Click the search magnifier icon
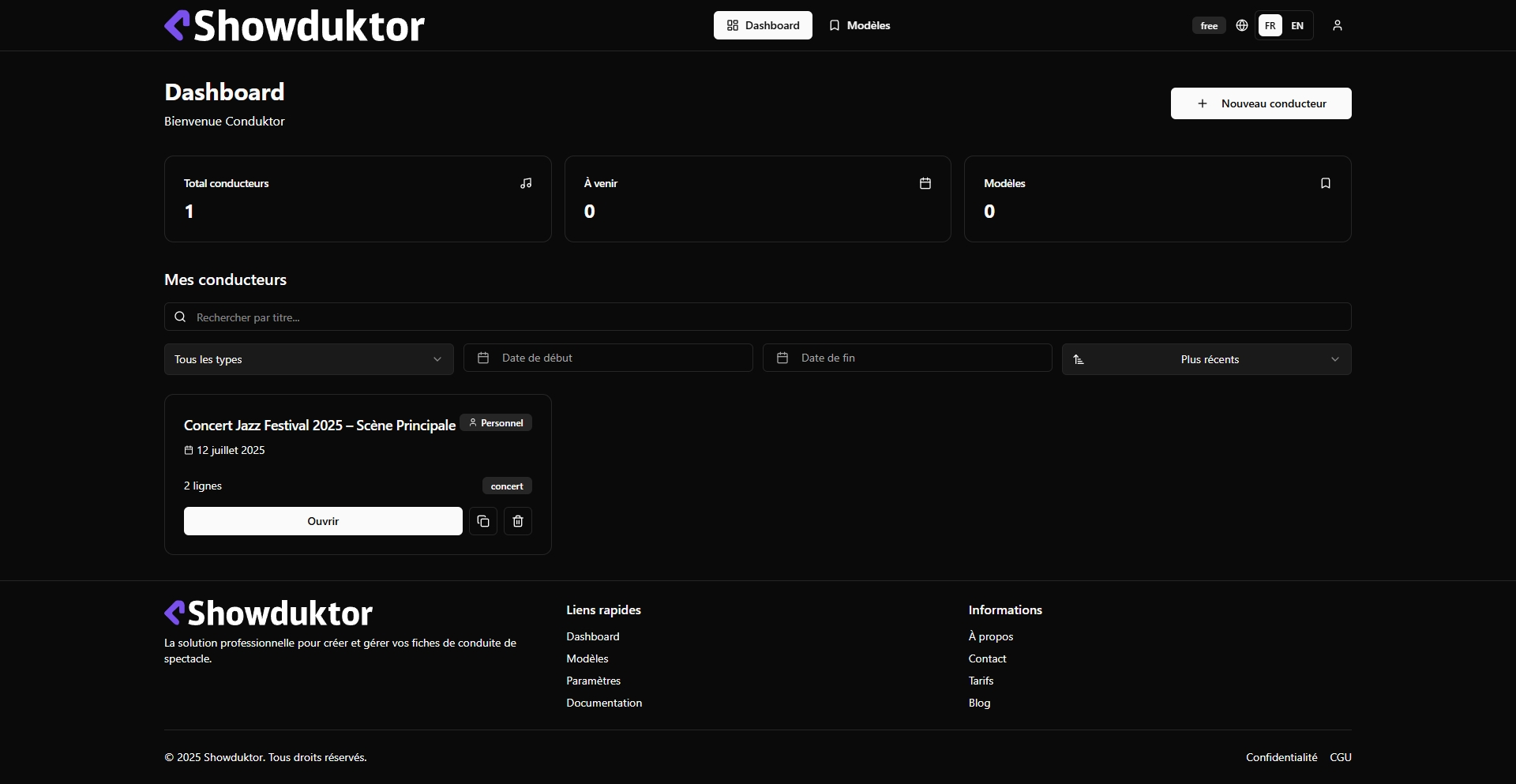The image size is (1516, 784). click(180, 317)
